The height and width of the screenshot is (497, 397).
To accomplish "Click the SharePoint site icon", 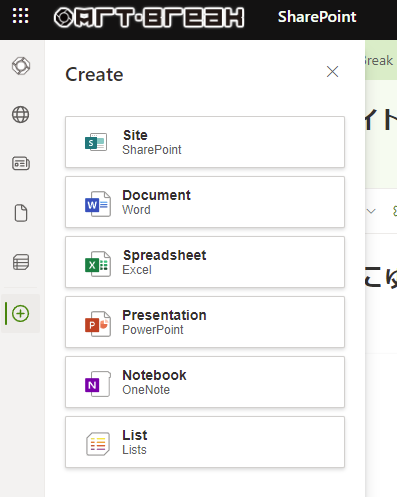I will (x=96, y=142).
